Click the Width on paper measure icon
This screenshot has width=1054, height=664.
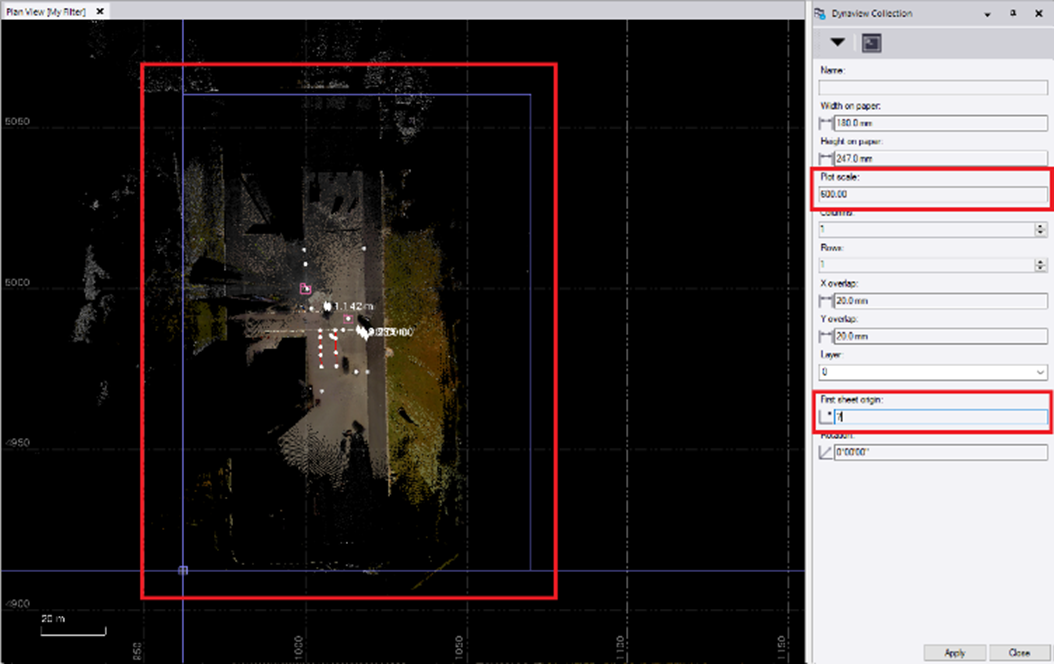pos(825,123)
